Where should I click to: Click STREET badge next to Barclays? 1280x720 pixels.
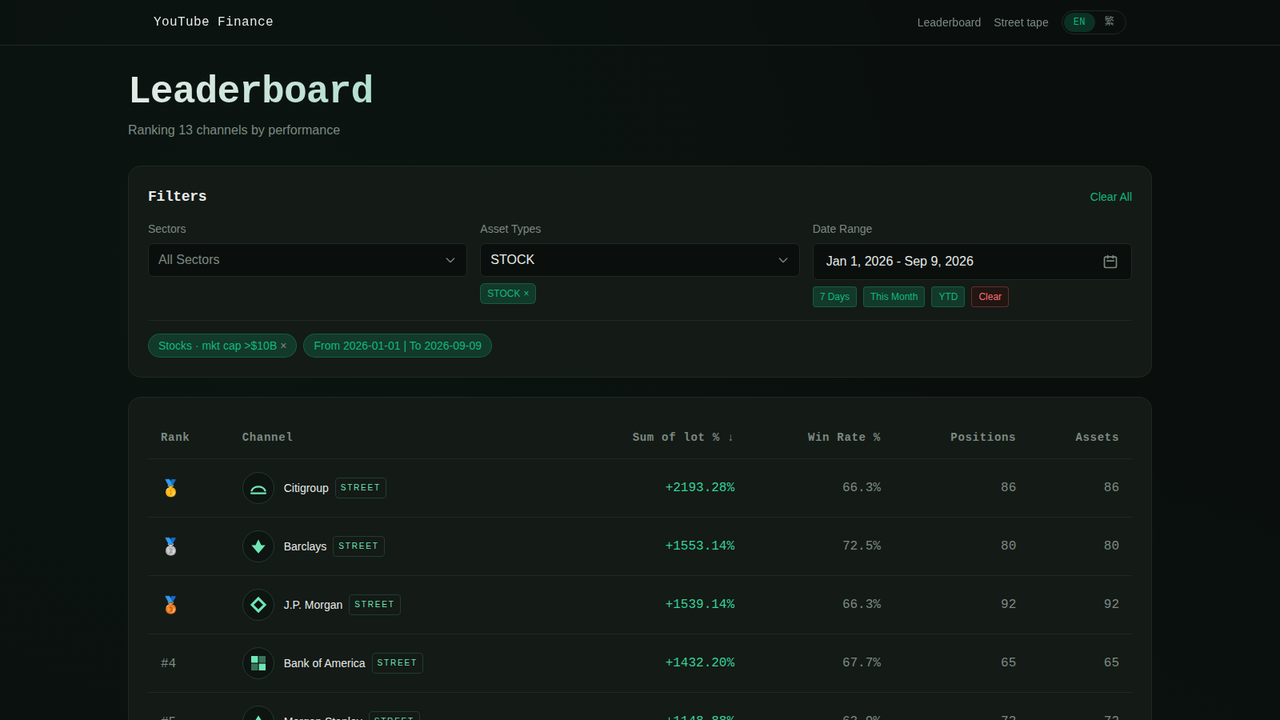[x=358, y=546]
